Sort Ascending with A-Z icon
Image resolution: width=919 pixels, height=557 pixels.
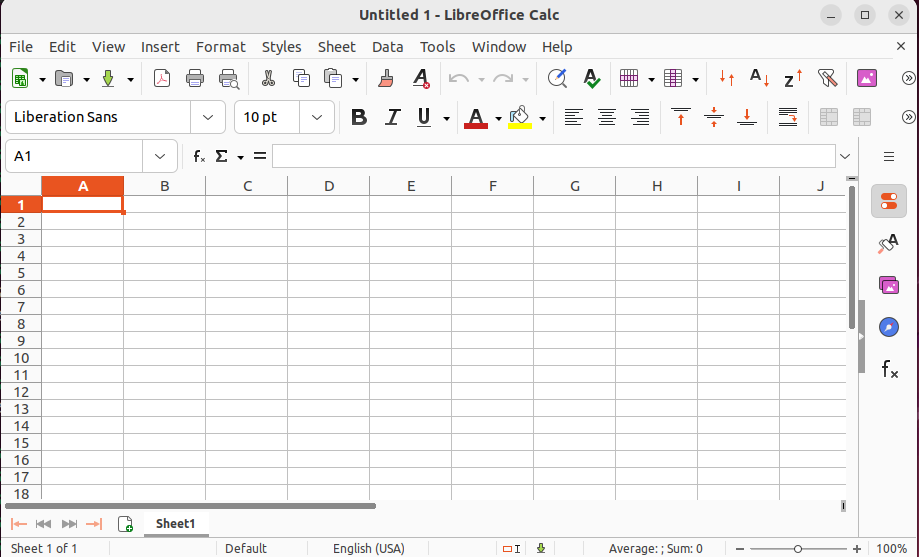point(760,78)
